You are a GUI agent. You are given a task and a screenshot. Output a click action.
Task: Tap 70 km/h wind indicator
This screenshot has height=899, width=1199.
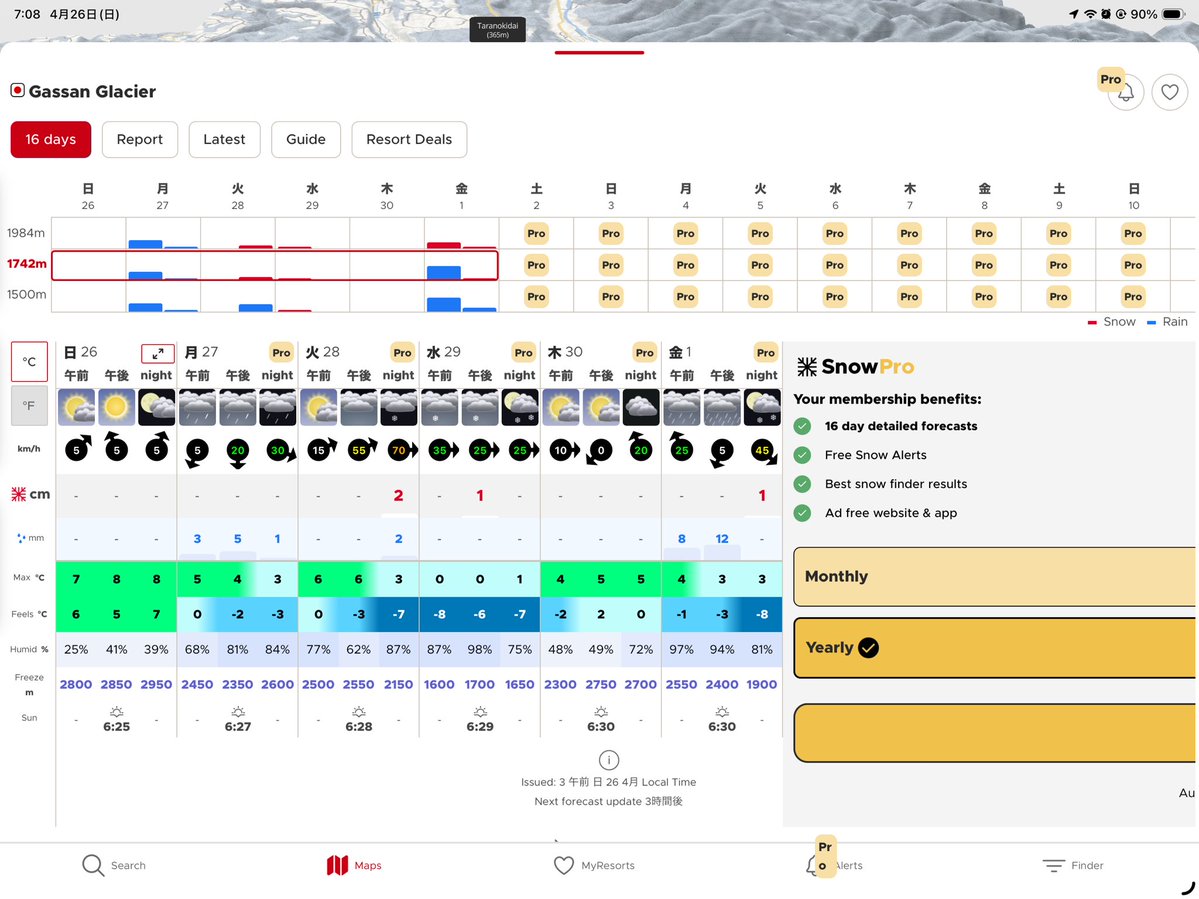pos(400,450)
